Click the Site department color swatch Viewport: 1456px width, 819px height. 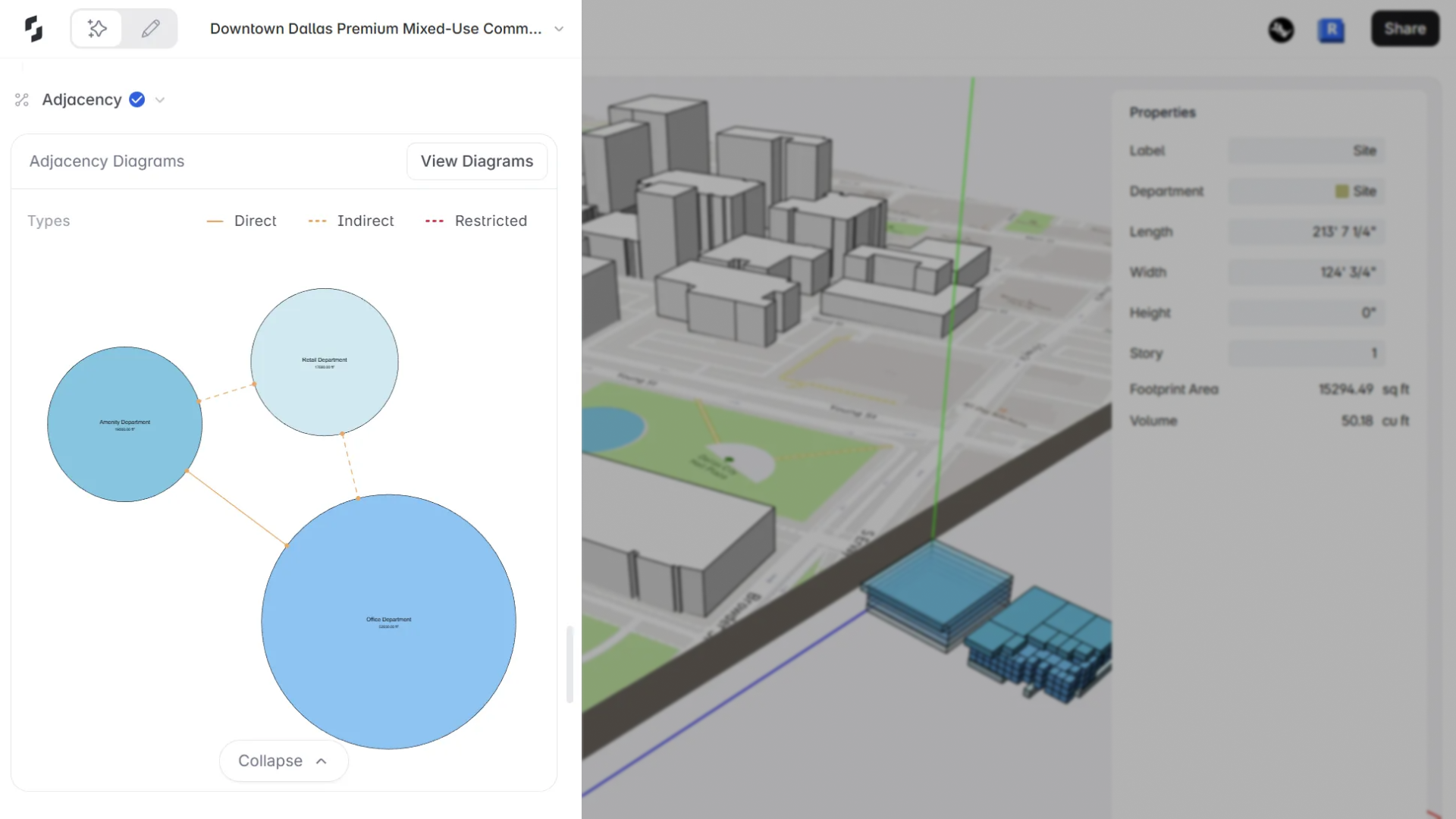pos(1341,191)
